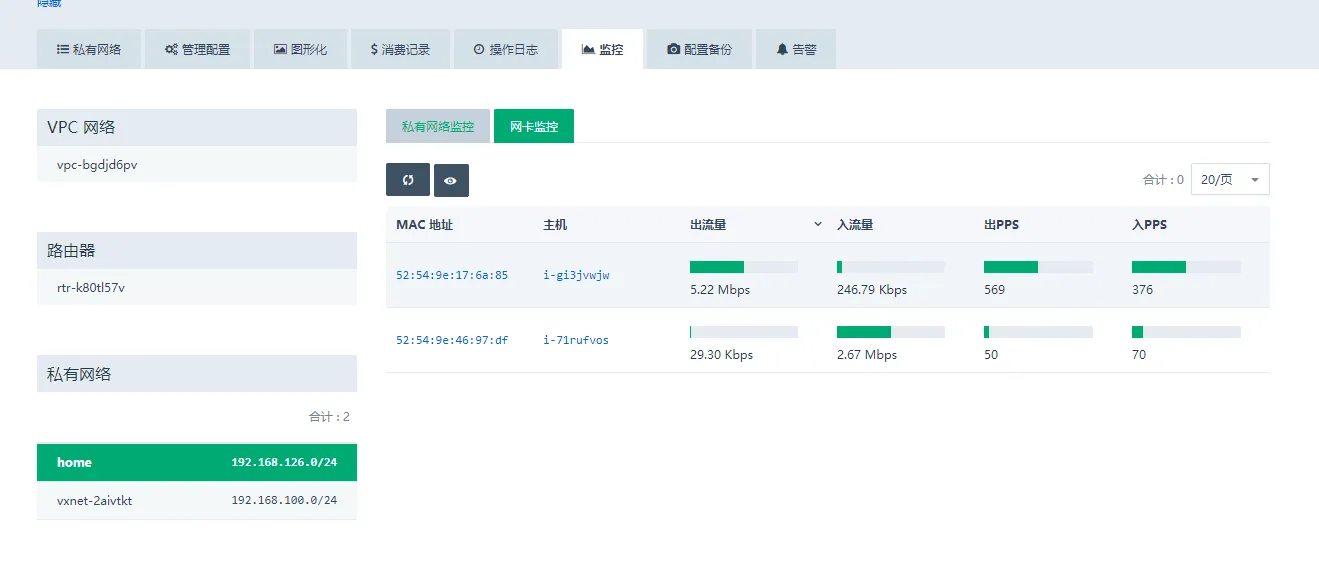This screenshot has height=564, width=1319.
Task: Open MAC address 52:54:9e:17:6a:85 link
Action: pyautogui.click(x=452, y=275)
